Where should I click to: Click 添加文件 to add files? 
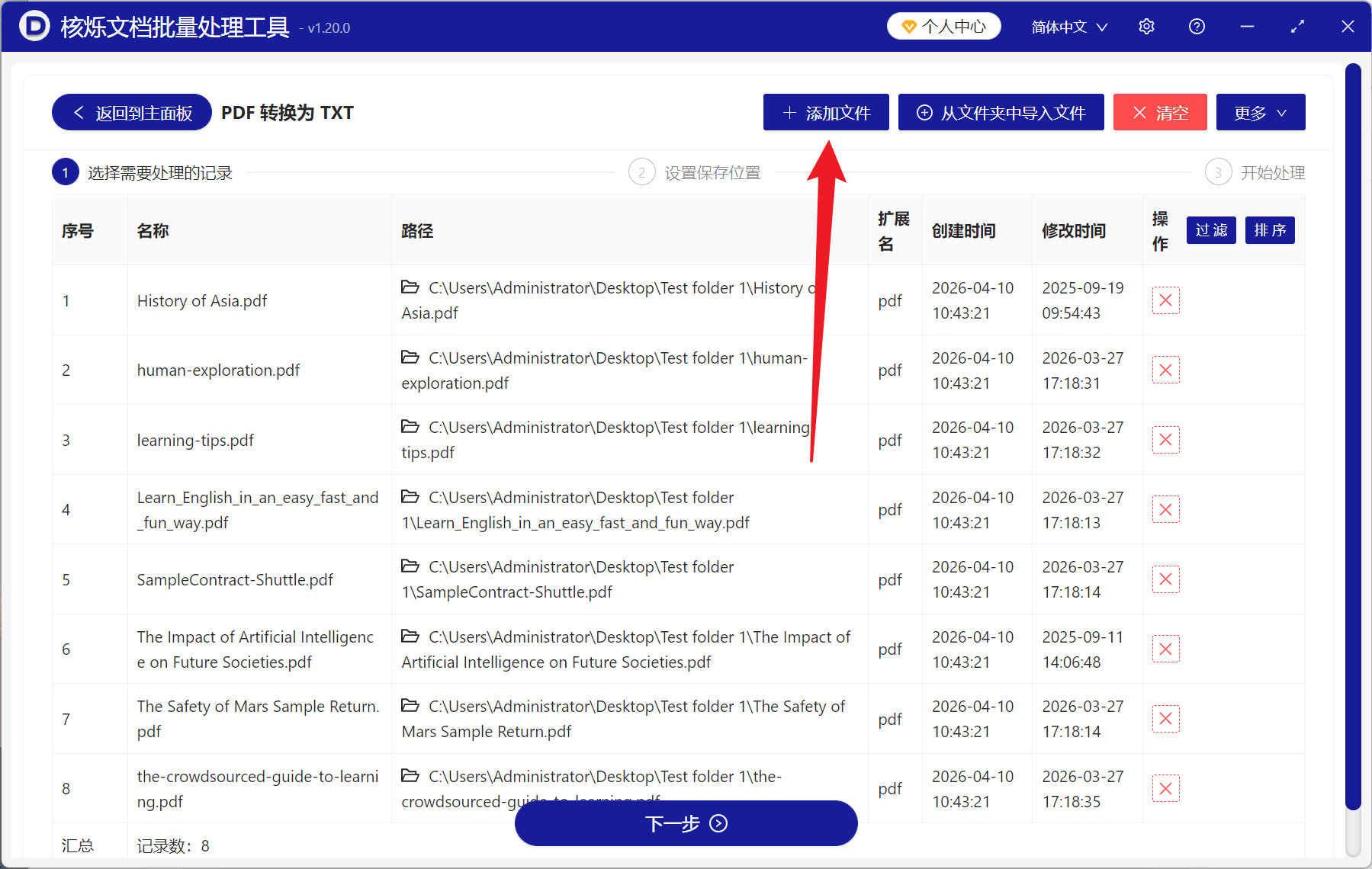click(x=826, y=112)
